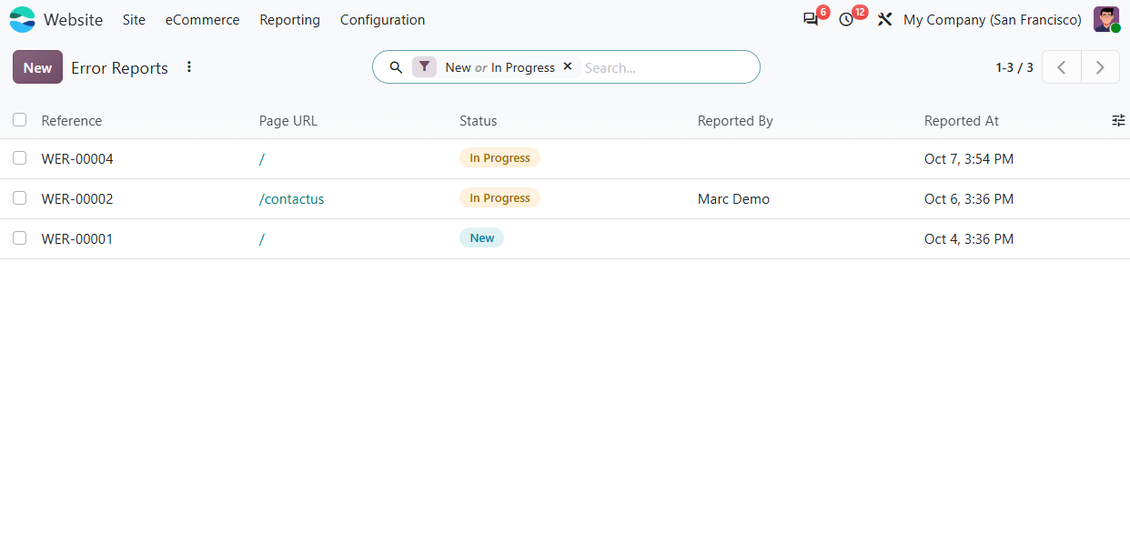Select the WER-00002 row checkbox
Image resolution: width=1130 pixels, height=535 pixels.
tap(19, 198)
